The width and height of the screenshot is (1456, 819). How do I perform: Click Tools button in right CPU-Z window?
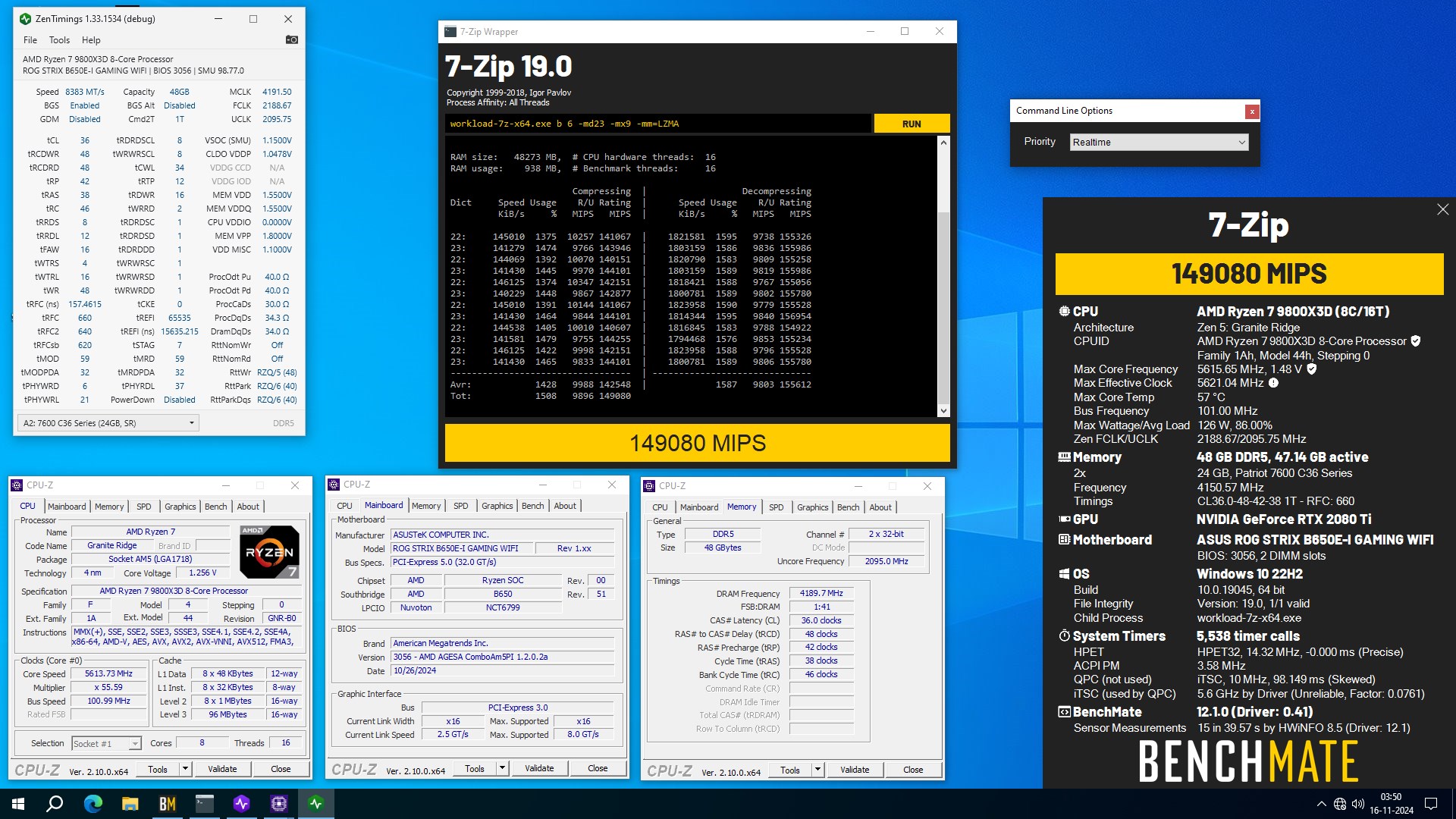[790, 770]
